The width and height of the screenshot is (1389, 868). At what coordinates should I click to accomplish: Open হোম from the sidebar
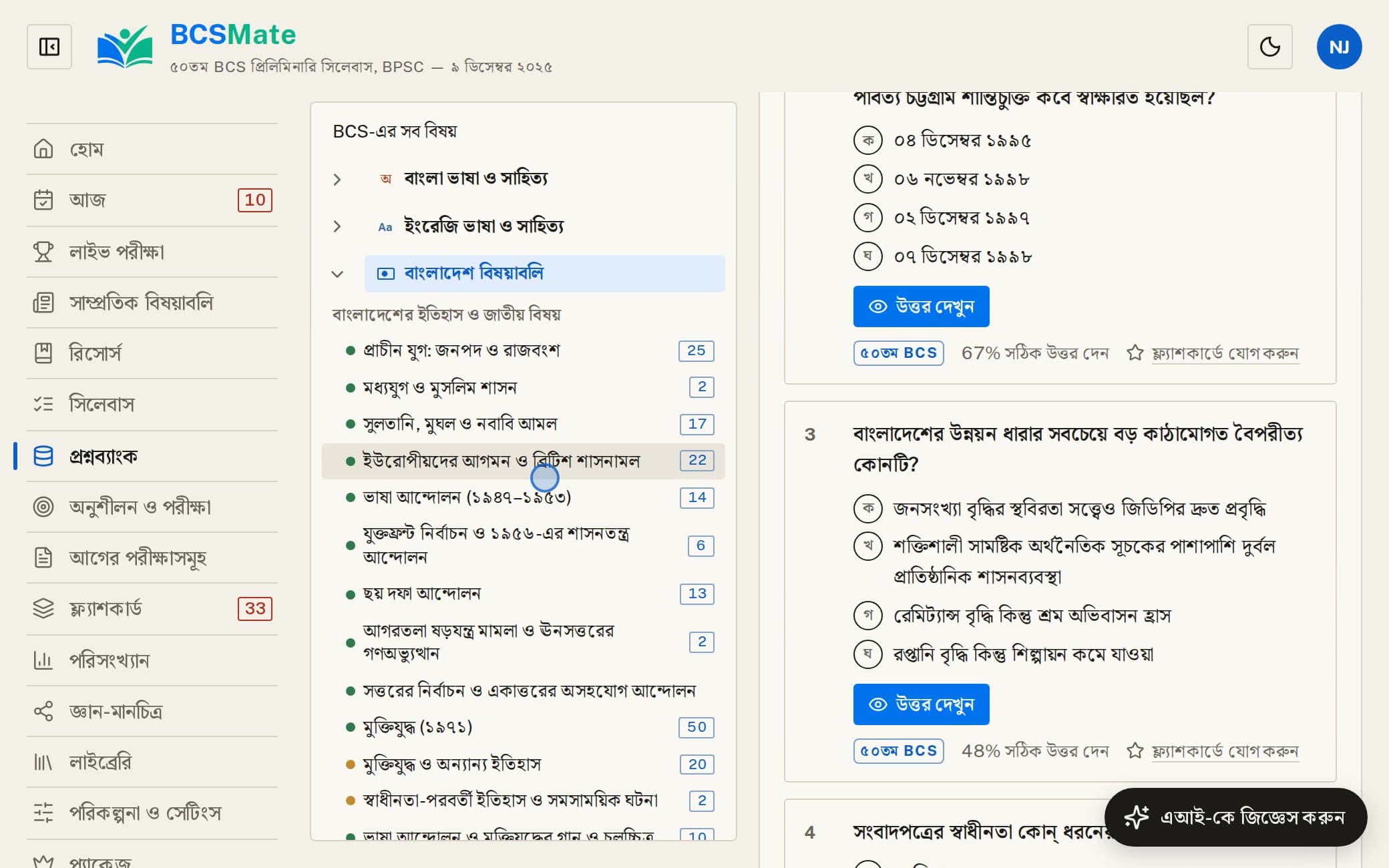[152, 149]
